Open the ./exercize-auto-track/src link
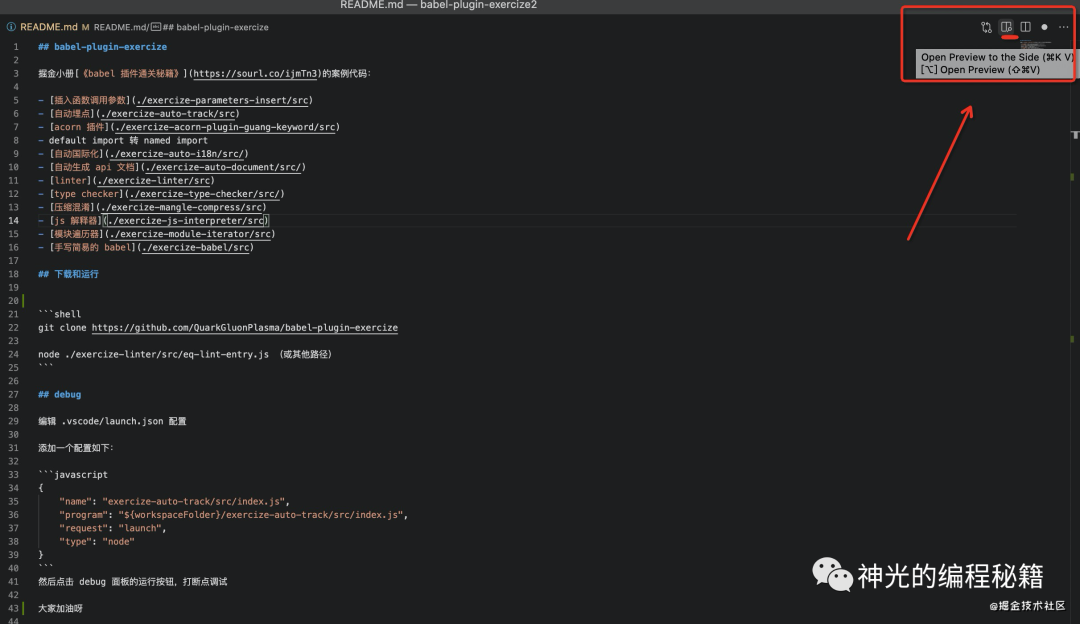Image resolution: width=1080 pixels, height=624 pixels. (x=168, y=114)
